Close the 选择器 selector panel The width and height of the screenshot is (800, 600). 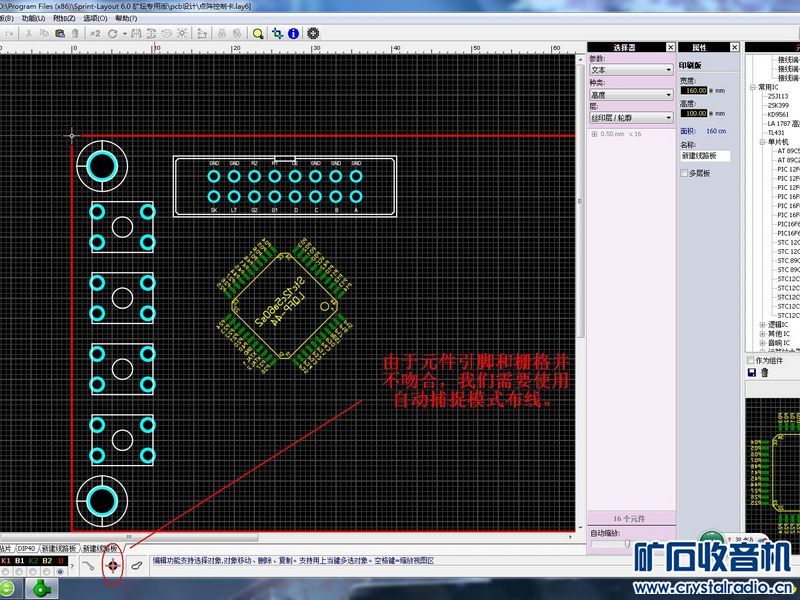click(670, 47)
